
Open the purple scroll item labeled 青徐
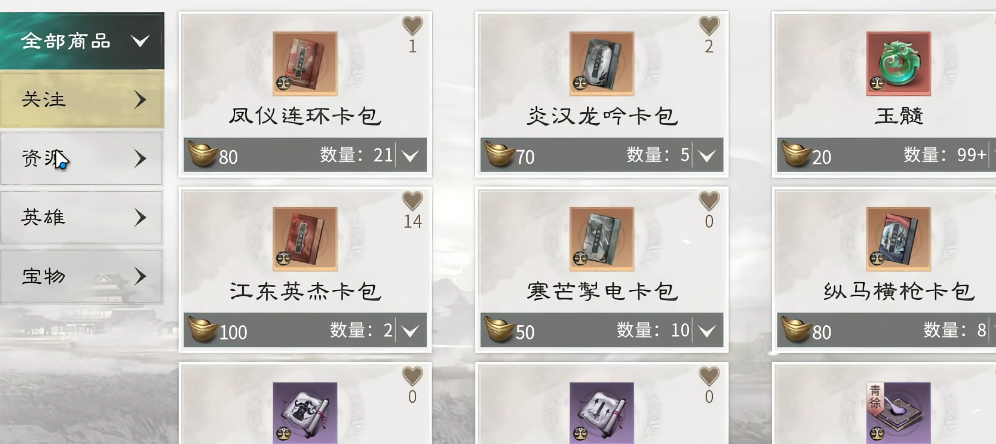coord(898,412)
